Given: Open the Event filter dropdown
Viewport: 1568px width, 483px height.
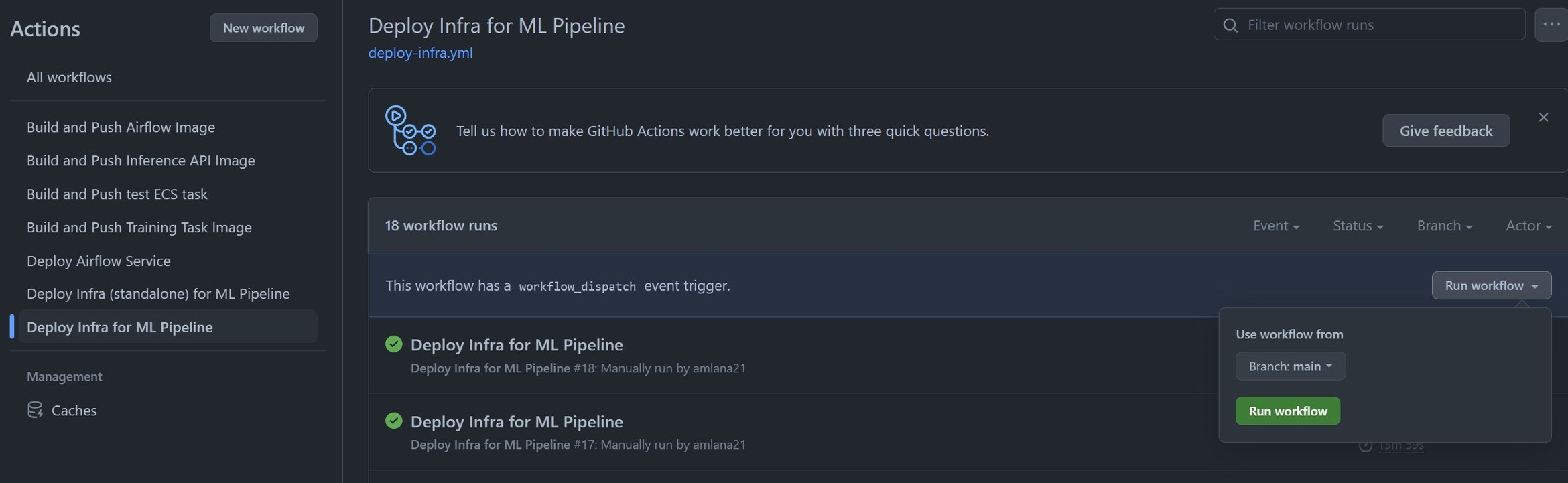Looking at the screenshot, I should (1276, 226).
